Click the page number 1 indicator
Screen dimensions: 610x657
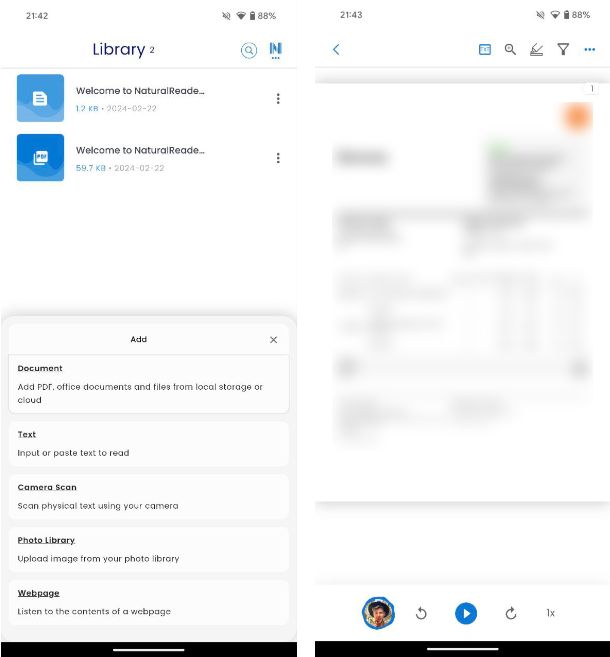(x=592, y=88)
